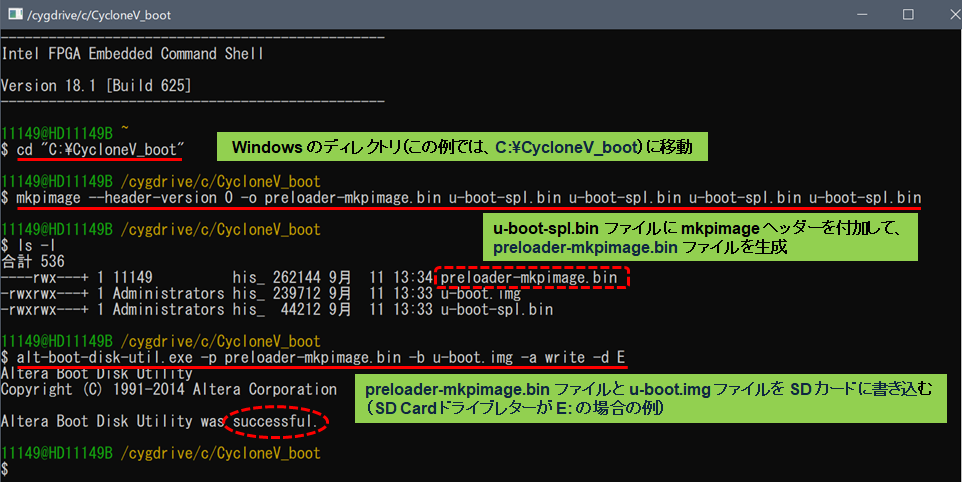Click the ----rwx---+ permissions text
The width and height of the screenshot is (962, 482).
click(45, 277)
